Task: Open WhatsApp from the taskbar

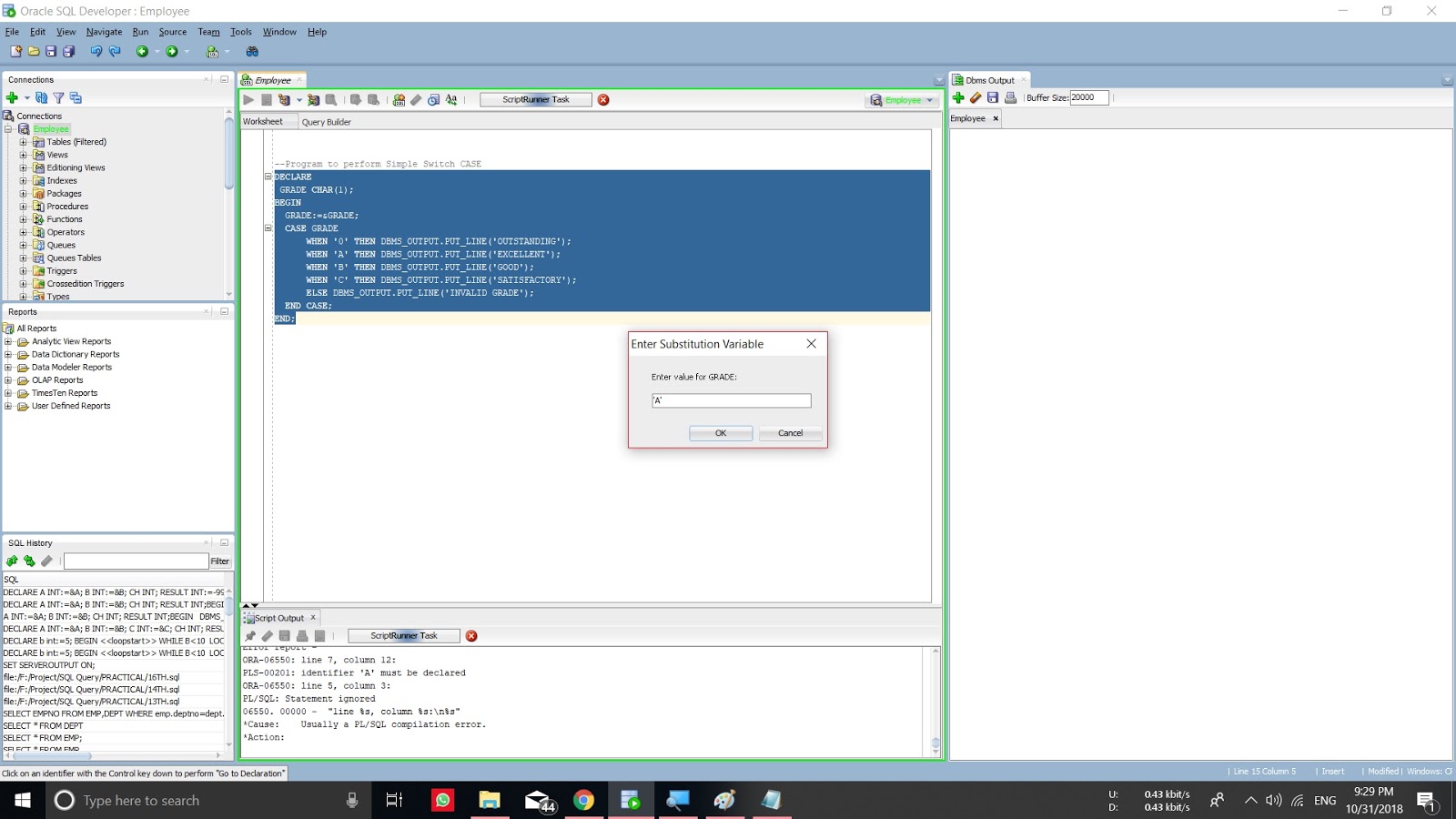Action: (441, 800)
